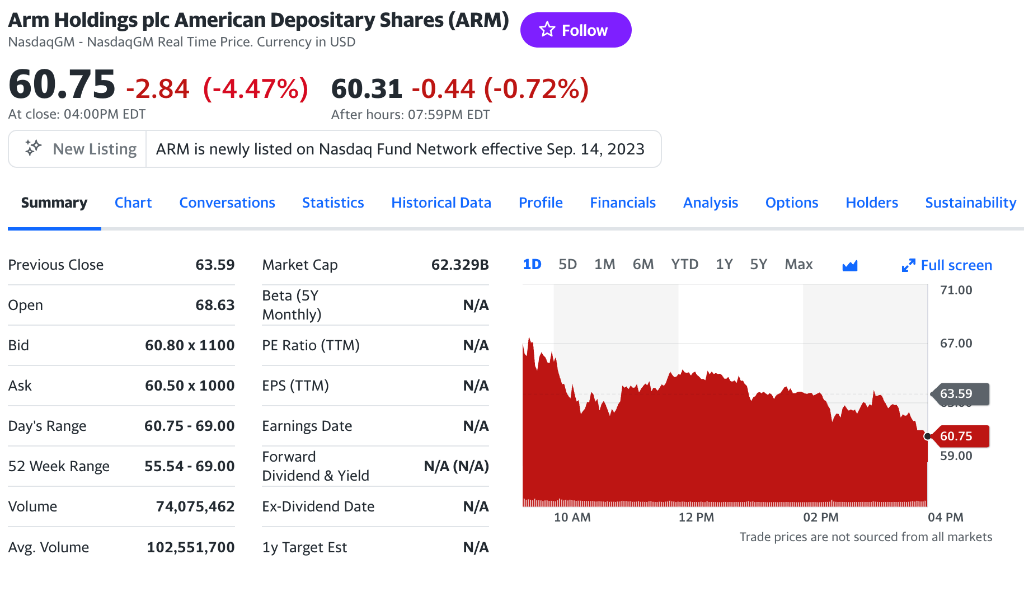Click the 63.59 previous close marker
The height and width of the screenshot is (599, 1024).
[958, 393]
